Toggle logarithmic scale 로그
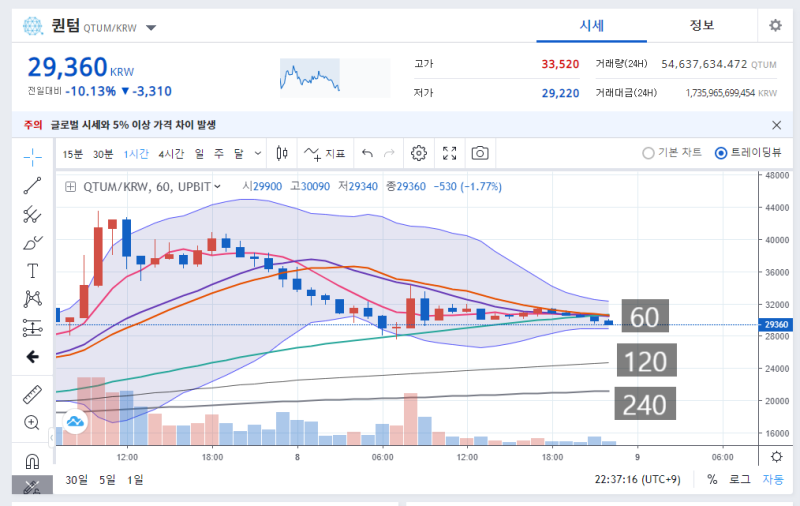This screenshot has width=800, height=506. click(x=739, y=479)
